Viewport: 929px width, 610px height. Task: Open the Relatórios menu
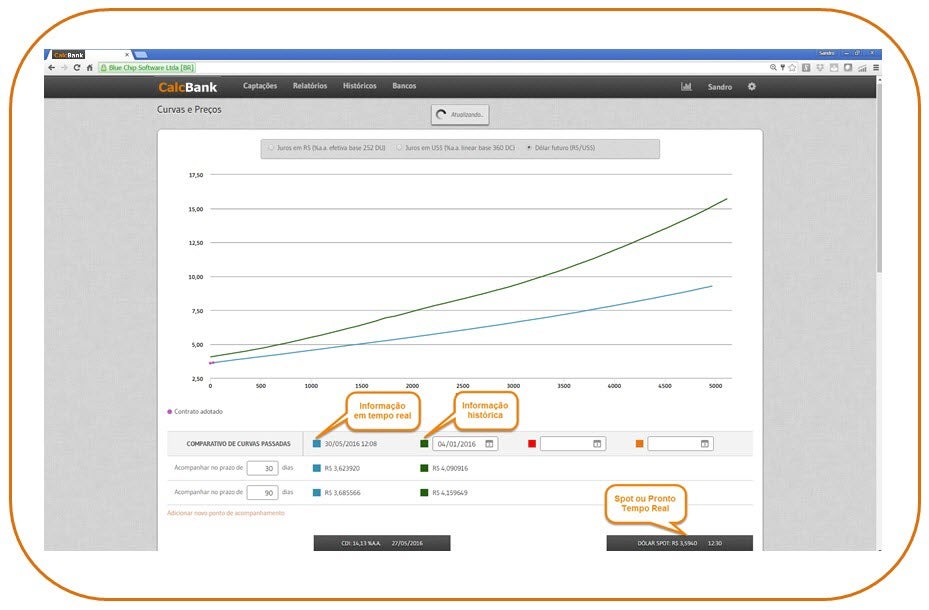click(310, 86)
